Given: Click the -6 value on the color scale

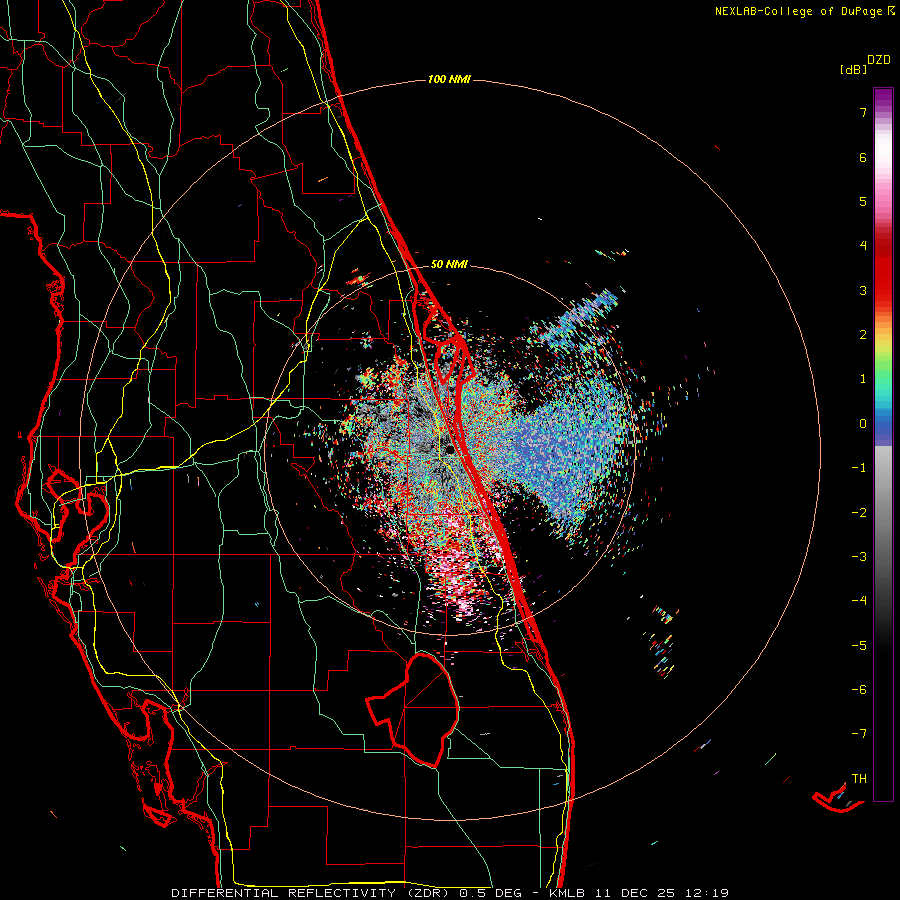Looking at the screenshot, I should point(859,690).
